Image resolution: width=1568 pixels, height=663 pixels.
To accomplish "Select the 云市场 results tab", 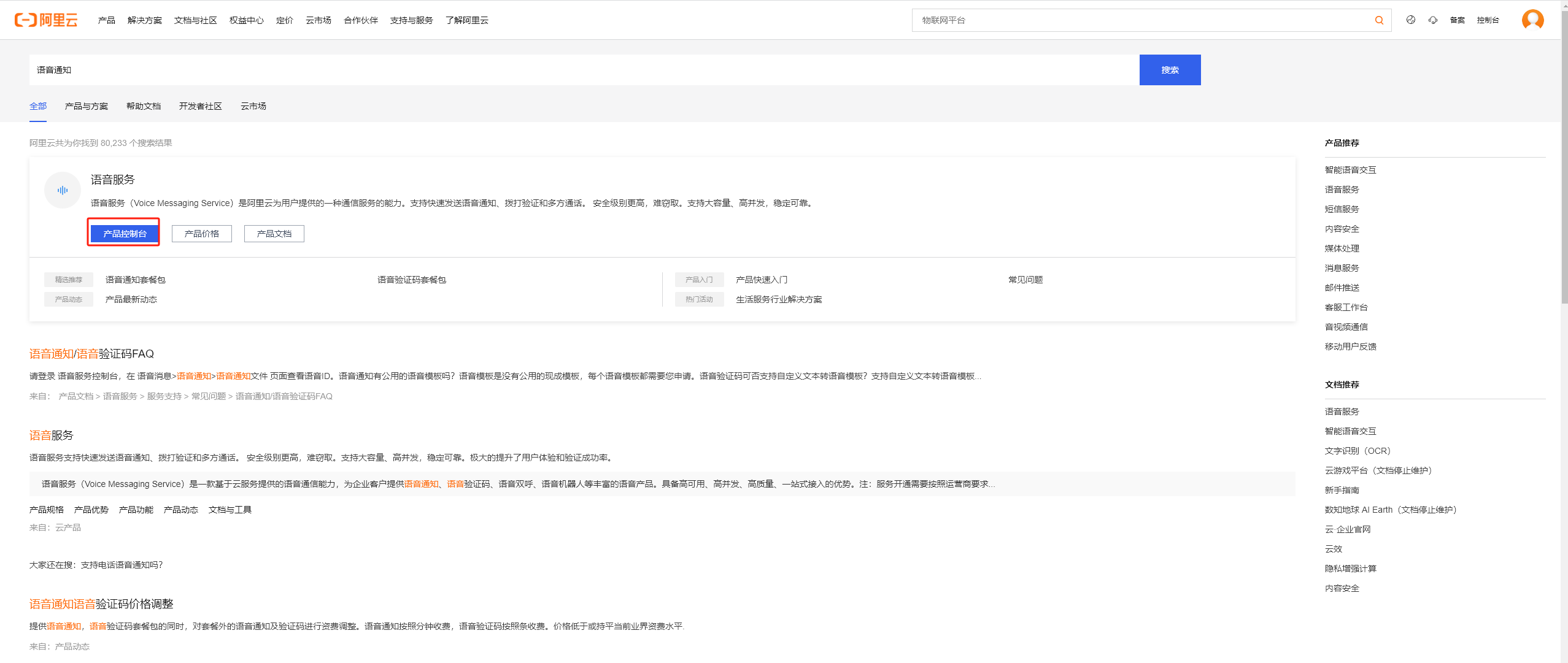I will [253, 106].
